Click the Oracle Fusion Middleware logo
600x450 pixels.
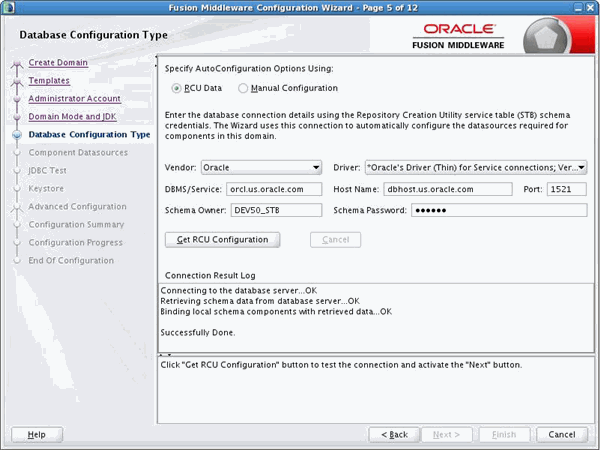tap(458, 37)
